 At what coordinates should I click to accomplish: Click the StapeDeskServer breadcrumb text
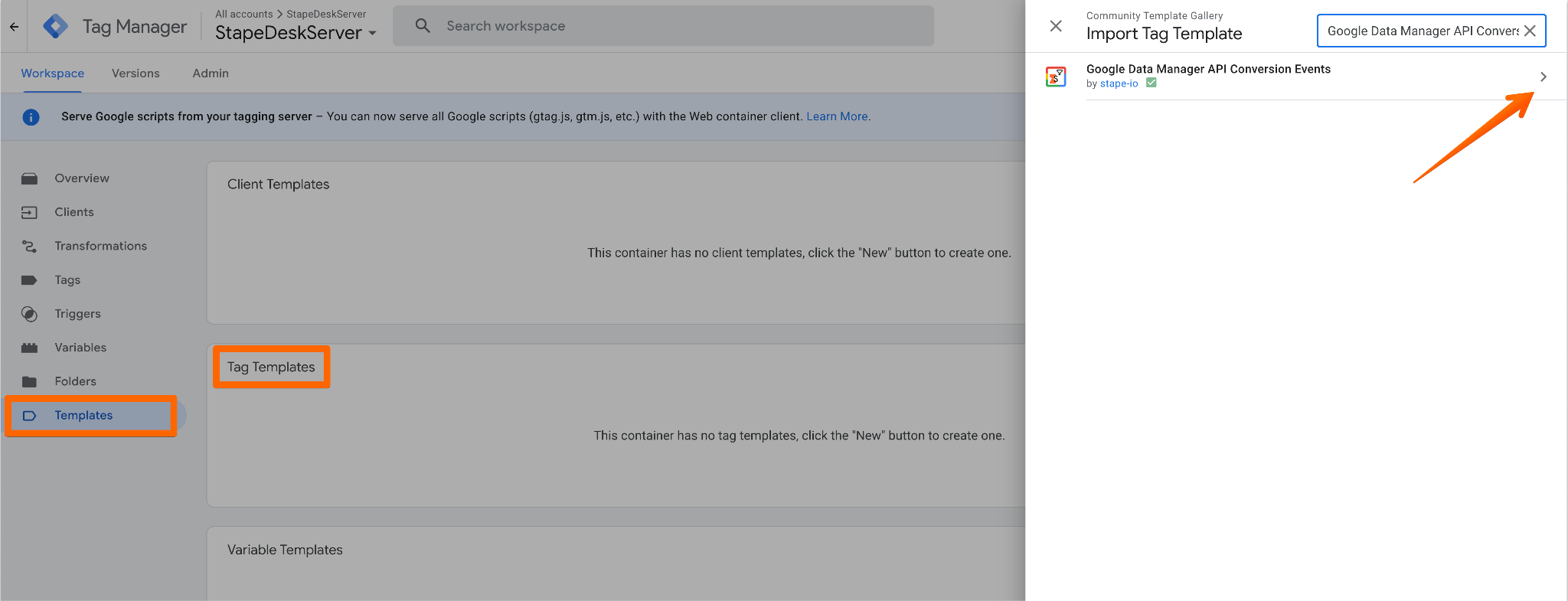(x=326, y=14)
